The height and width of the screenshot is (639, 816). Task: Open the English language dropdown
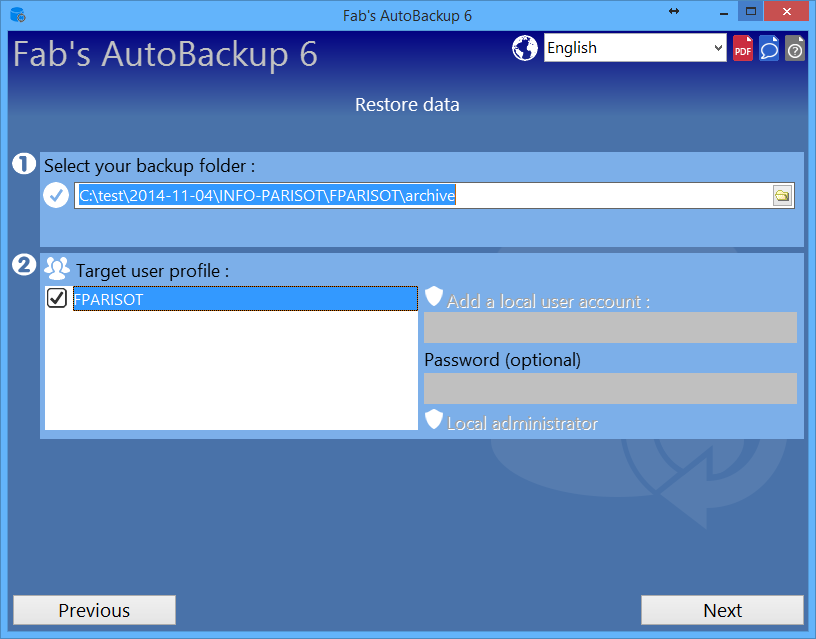[x=635, y=48]
